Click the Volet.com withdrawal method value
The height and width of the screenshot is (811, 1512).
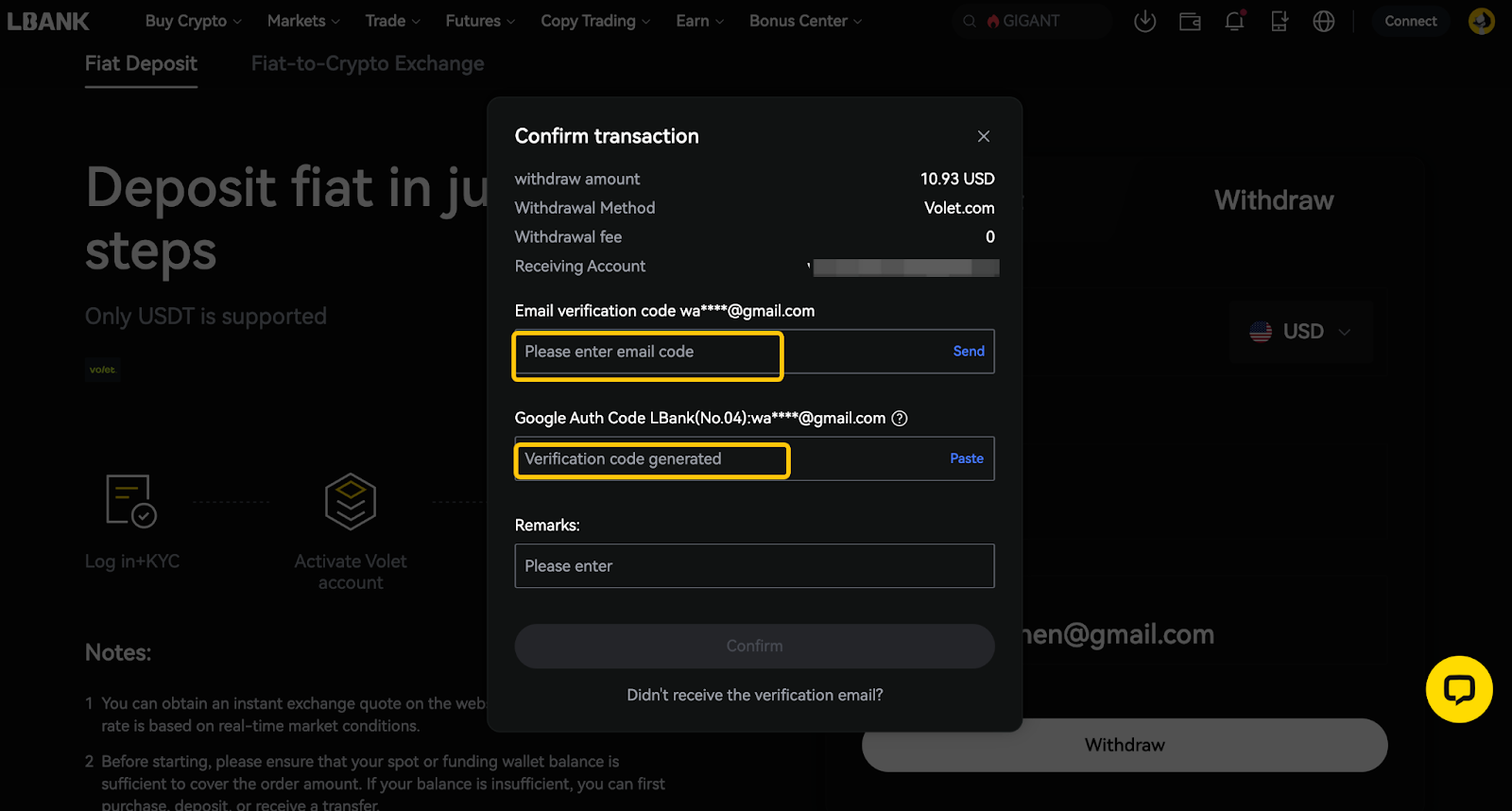pos(959,208)
